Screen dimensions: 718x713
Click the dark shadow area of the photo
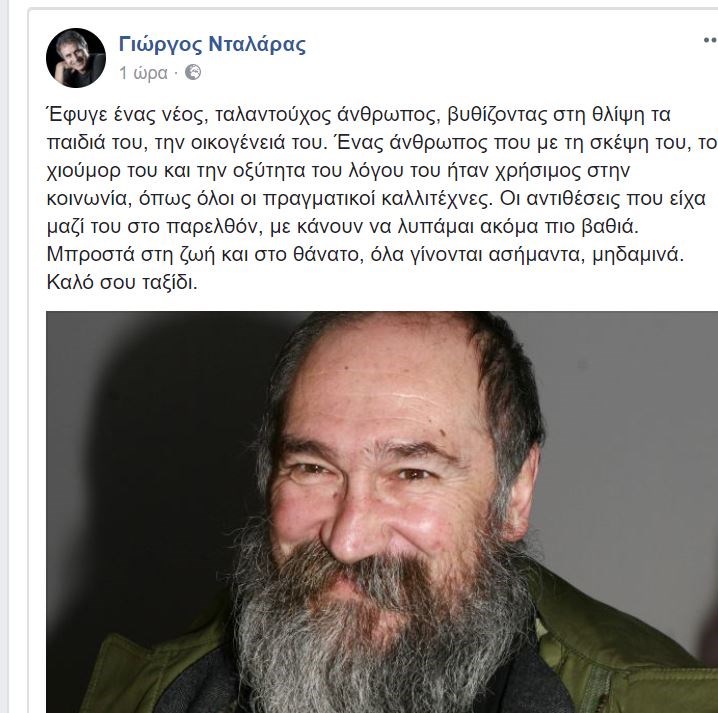(151, 458)
